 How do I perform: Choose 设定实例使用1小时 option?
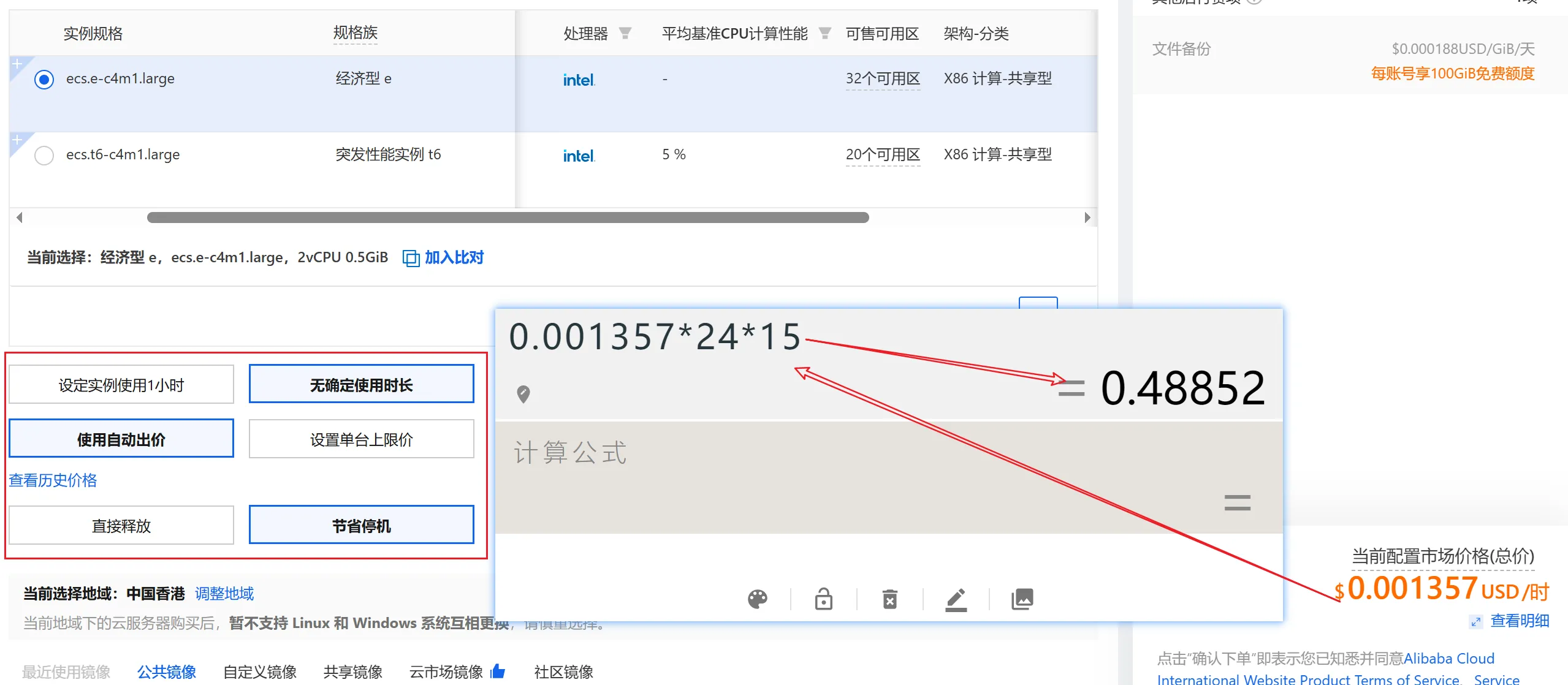point(121,385)
